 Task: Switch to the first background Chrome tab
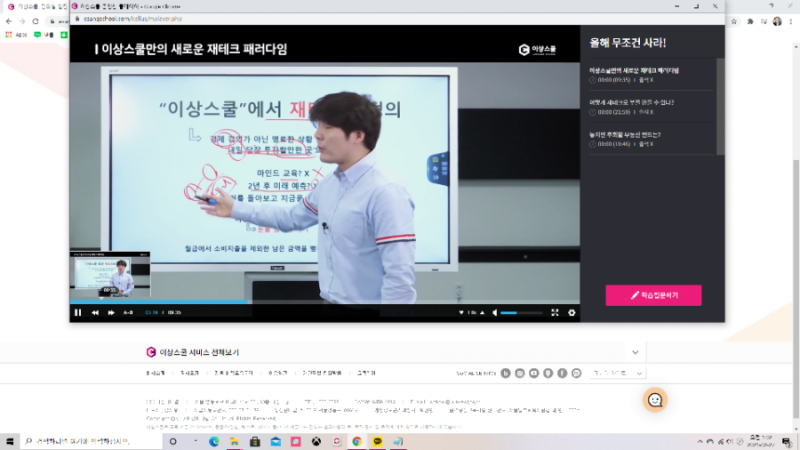click(x=36, y=7)
